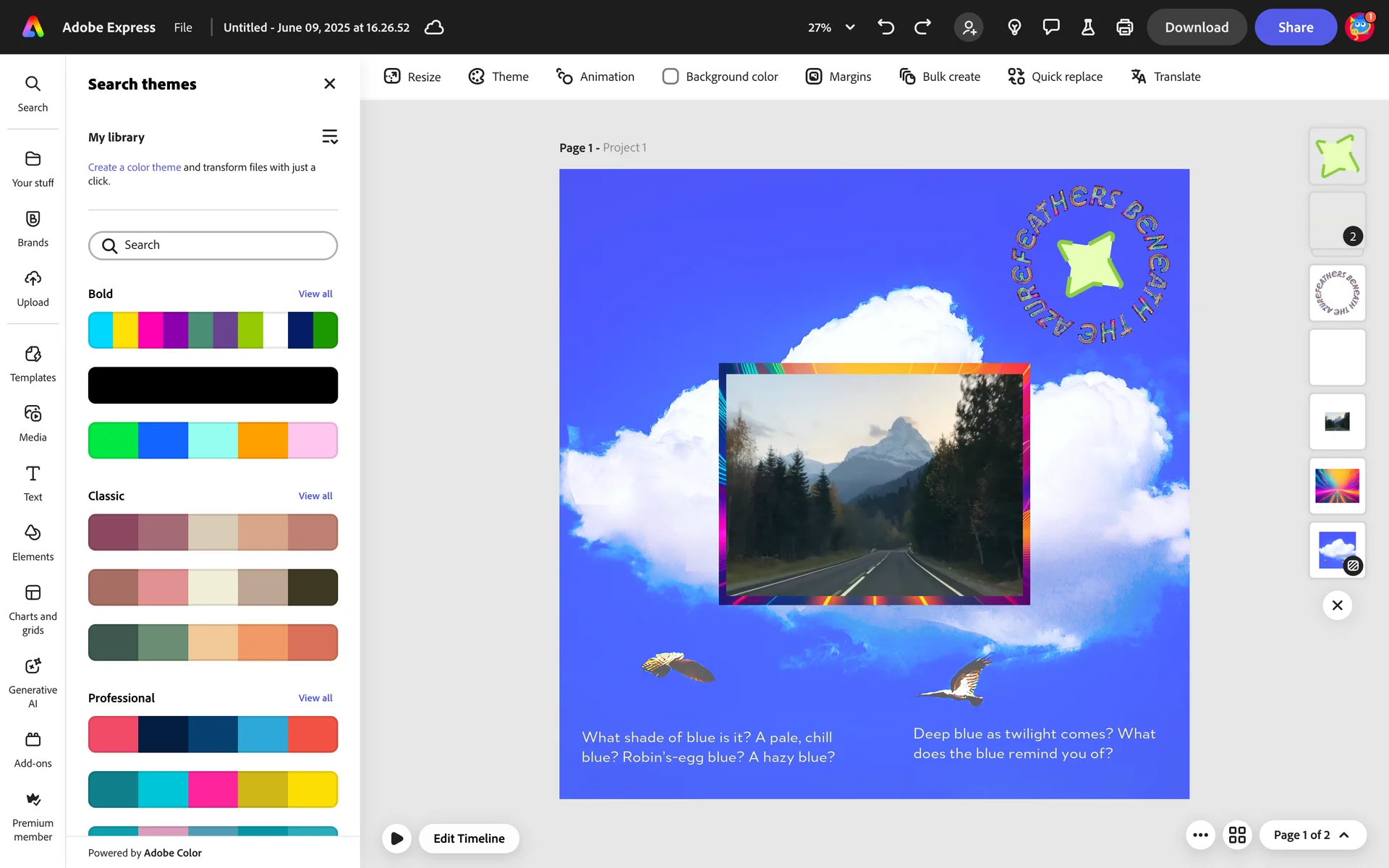Expand the Page 1 of 2 chevron

click(x=1344, y=835)
